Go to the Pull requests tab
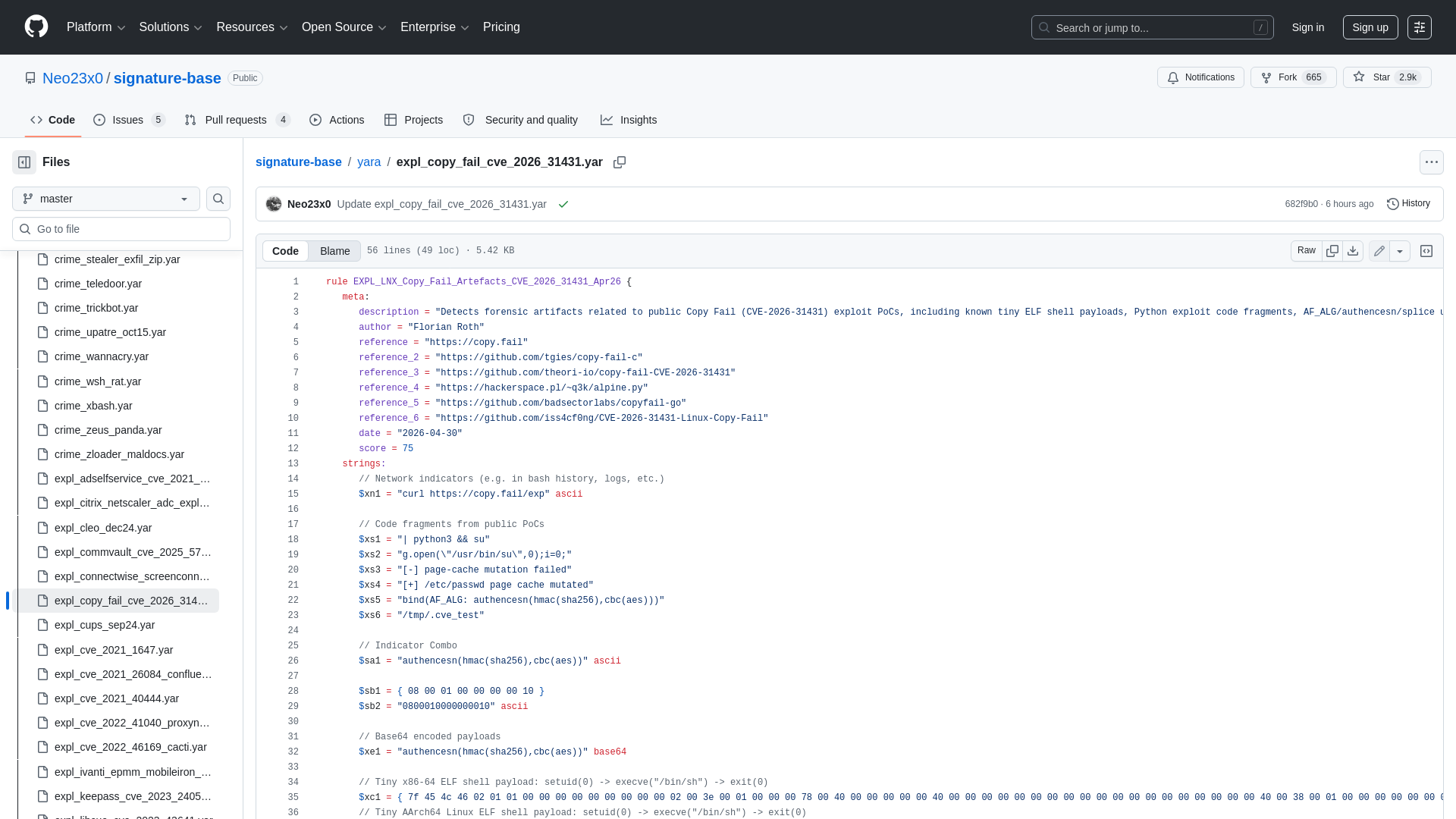 coord(237,120)
